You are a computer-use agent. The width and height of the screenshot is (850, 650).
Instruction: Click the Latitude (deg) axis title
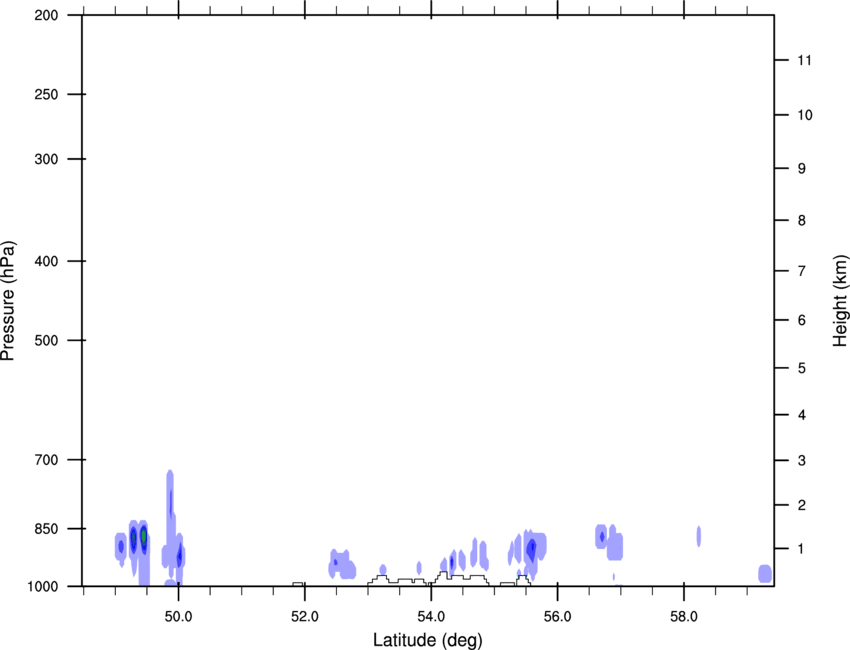[428, 640]
